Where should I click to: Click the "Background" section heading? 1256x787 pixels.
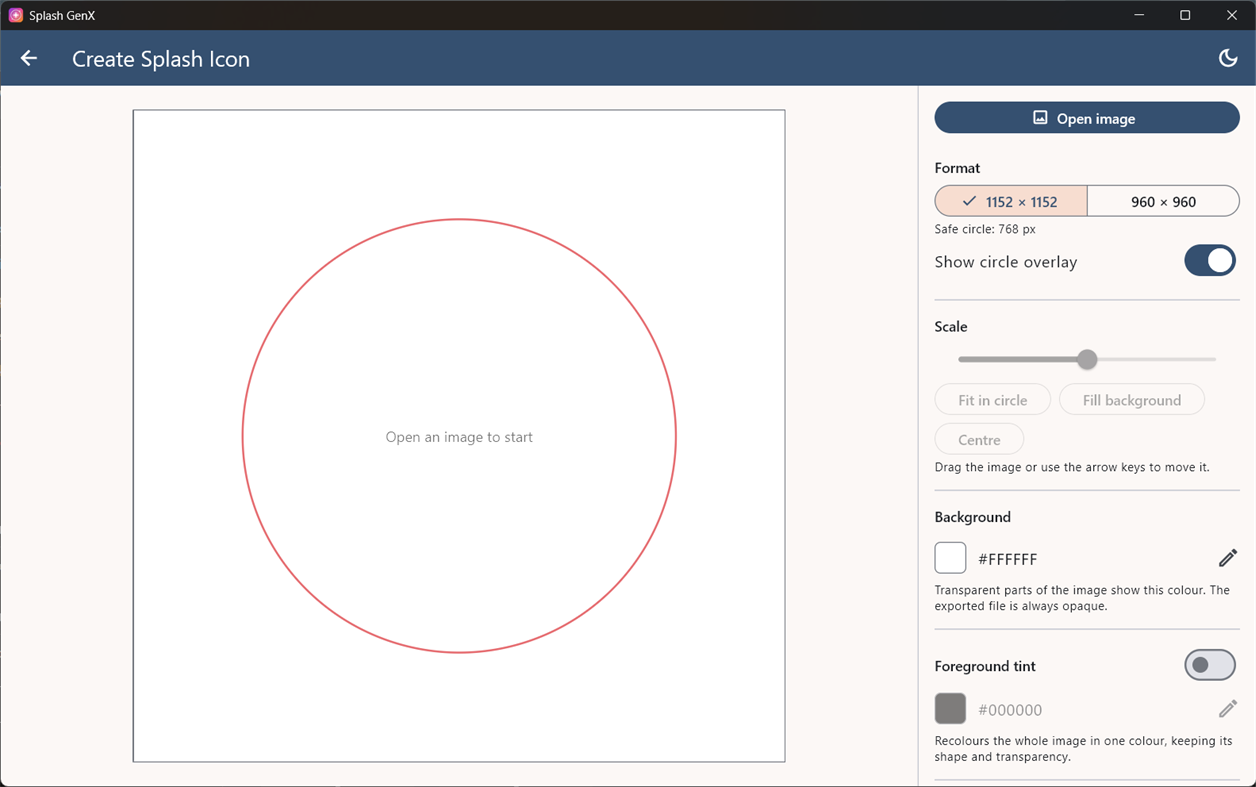973,517
